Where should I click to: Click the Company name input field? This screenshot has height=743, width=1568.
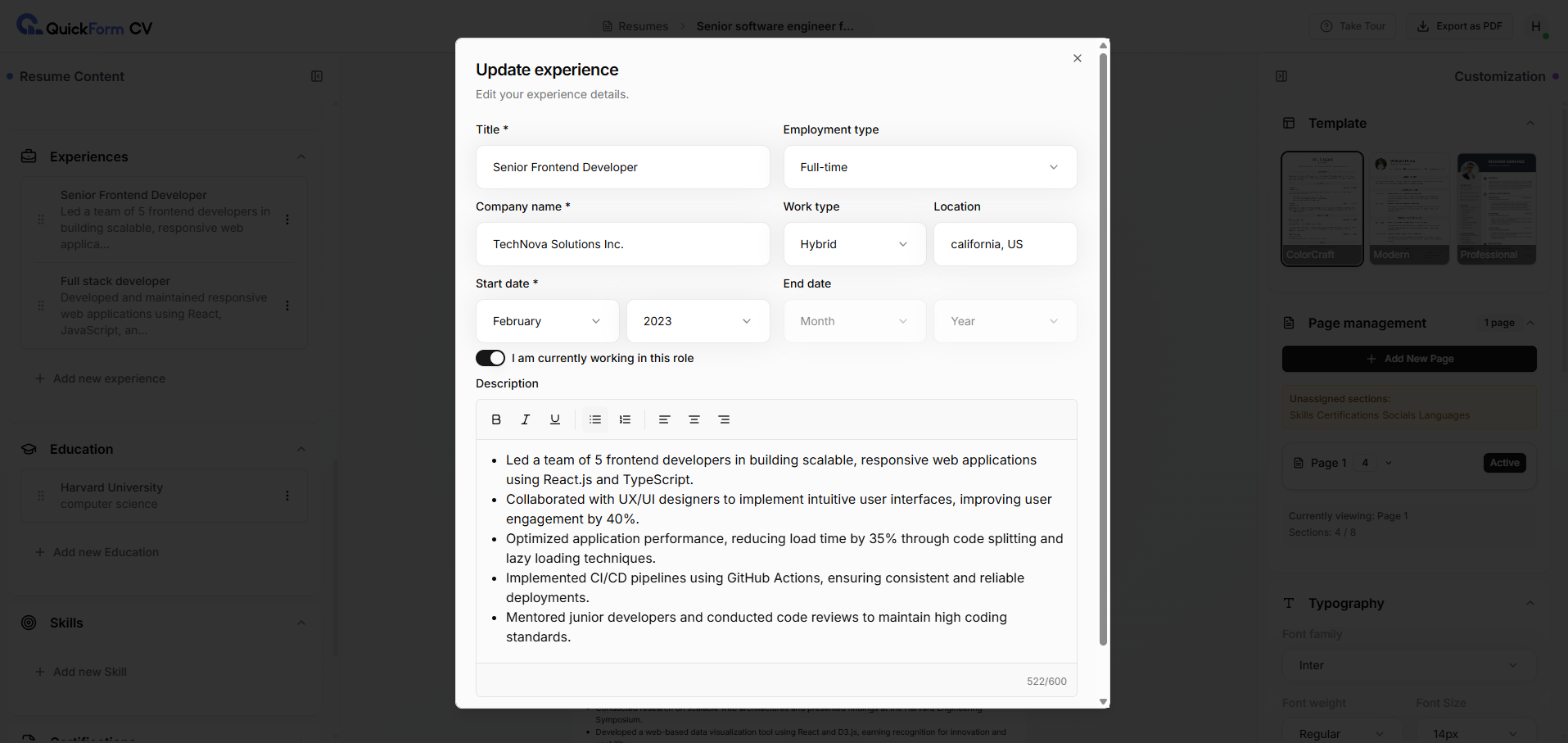click(623, 244)
